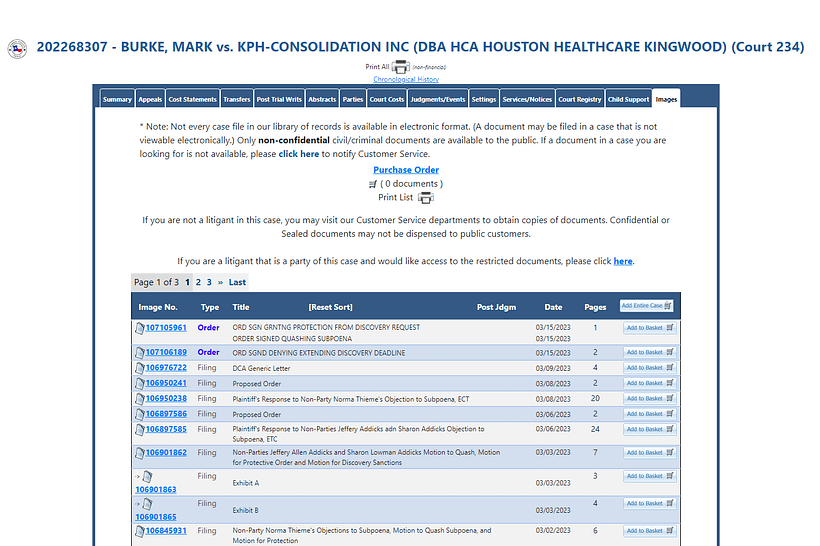
Task: Open document icon for Exhibit A
Action: tap(147, 476)
